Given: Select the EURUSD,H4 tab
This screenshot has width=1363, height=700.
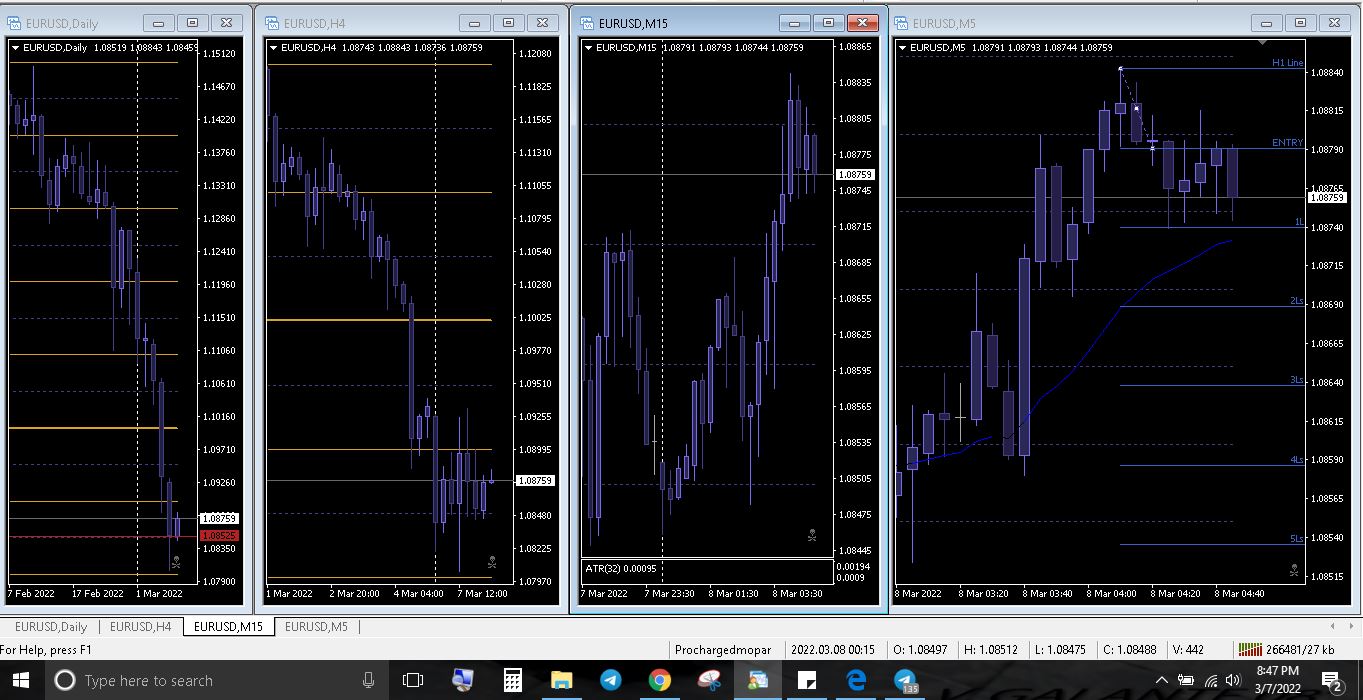Looking at the screenshot, I should pyautogui.click(x=140, y=627).
